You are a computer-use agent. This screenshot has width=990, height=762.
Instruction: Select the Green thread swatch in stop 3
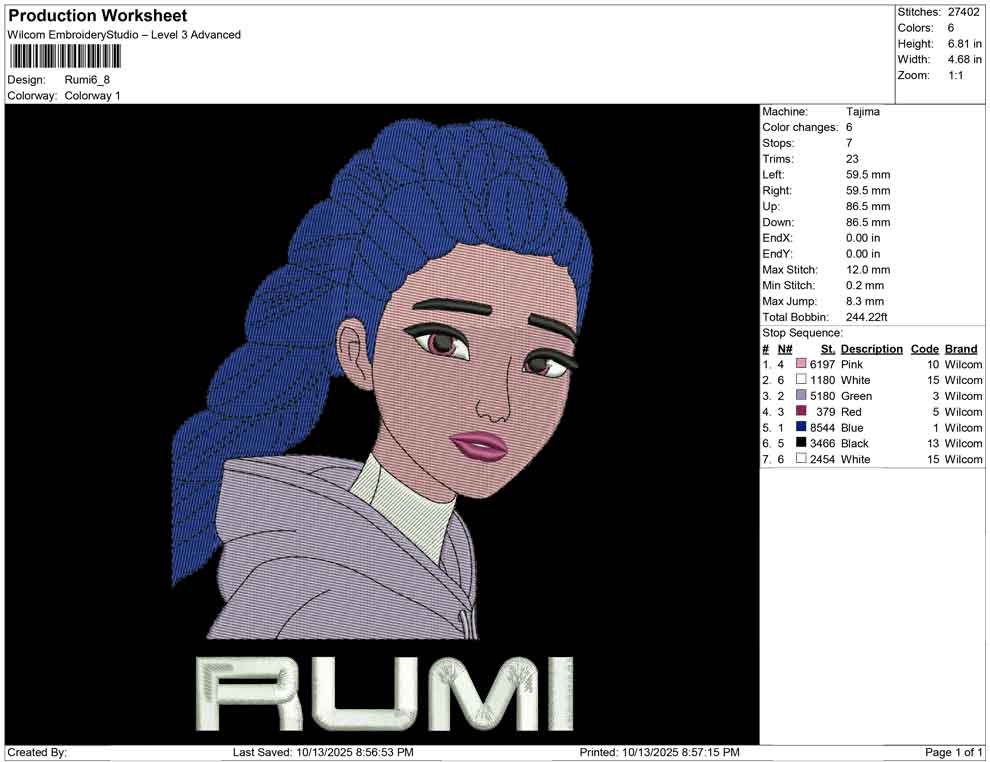(801, 396)
